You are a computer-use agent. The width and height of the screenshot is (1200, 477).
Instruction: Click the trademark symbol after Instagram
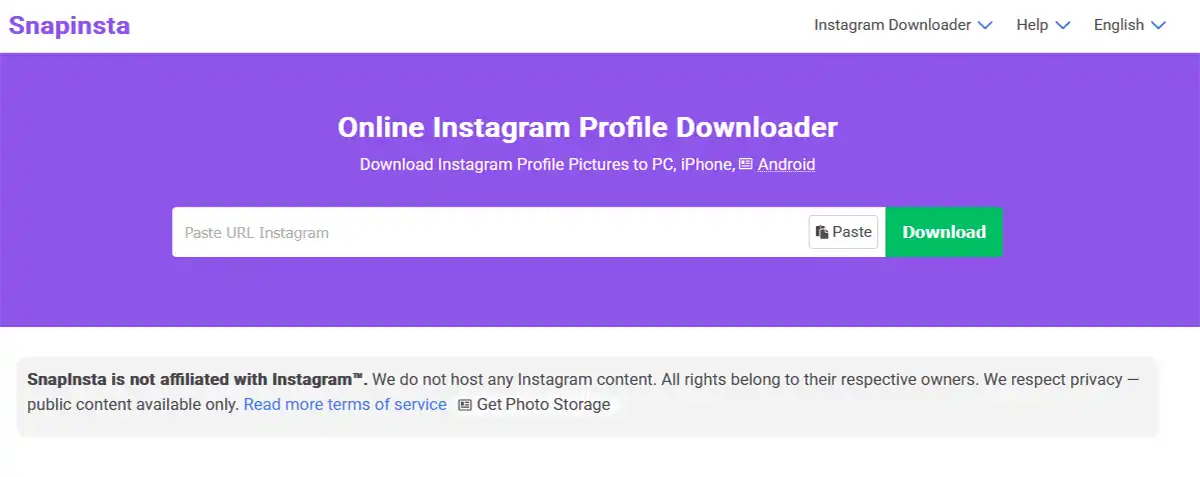(x=358, y=377)
